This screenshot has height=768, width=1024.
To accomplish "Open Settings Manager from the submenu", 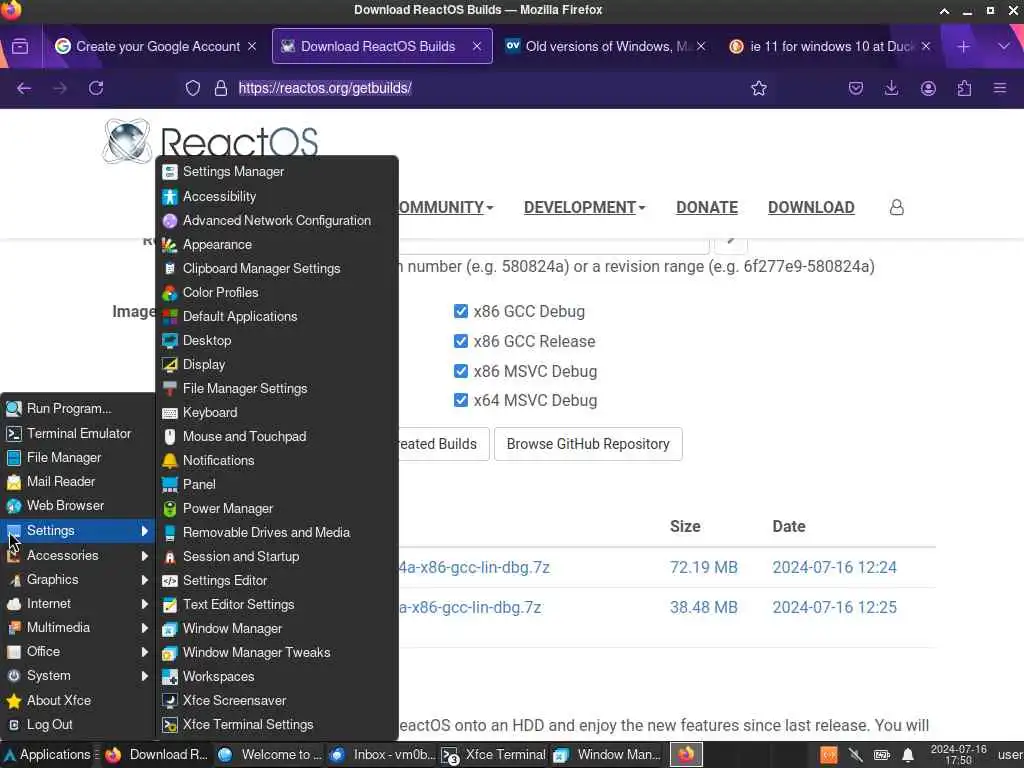I will (x=277, y=172).
